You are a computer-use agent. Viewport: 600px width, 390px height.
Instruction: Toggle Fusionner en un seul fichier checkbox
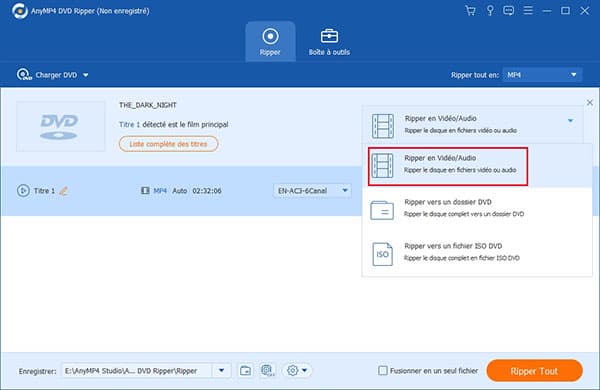[382, 370]
